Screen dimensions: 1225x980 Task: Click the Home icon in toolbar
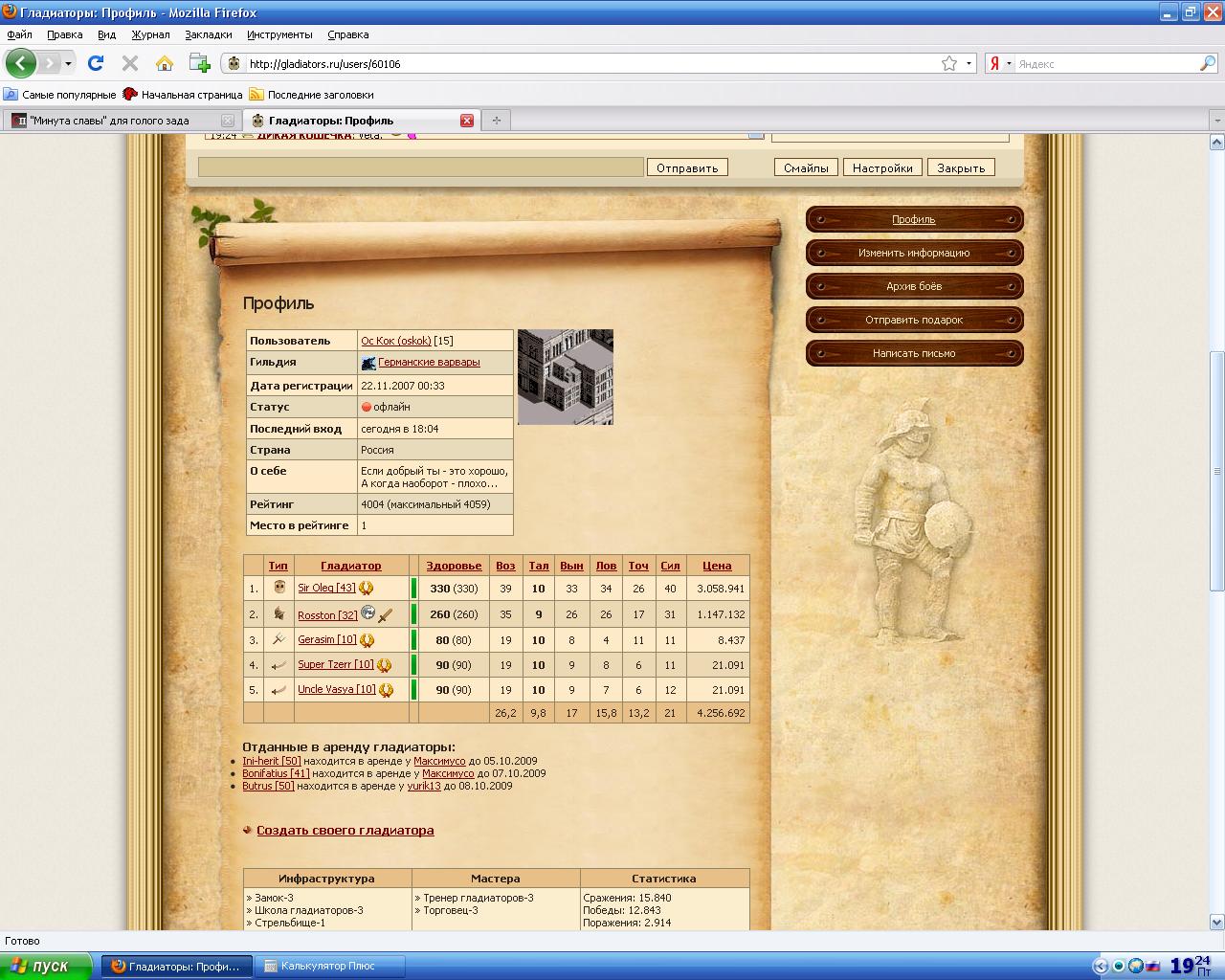[x=165, y=63]
